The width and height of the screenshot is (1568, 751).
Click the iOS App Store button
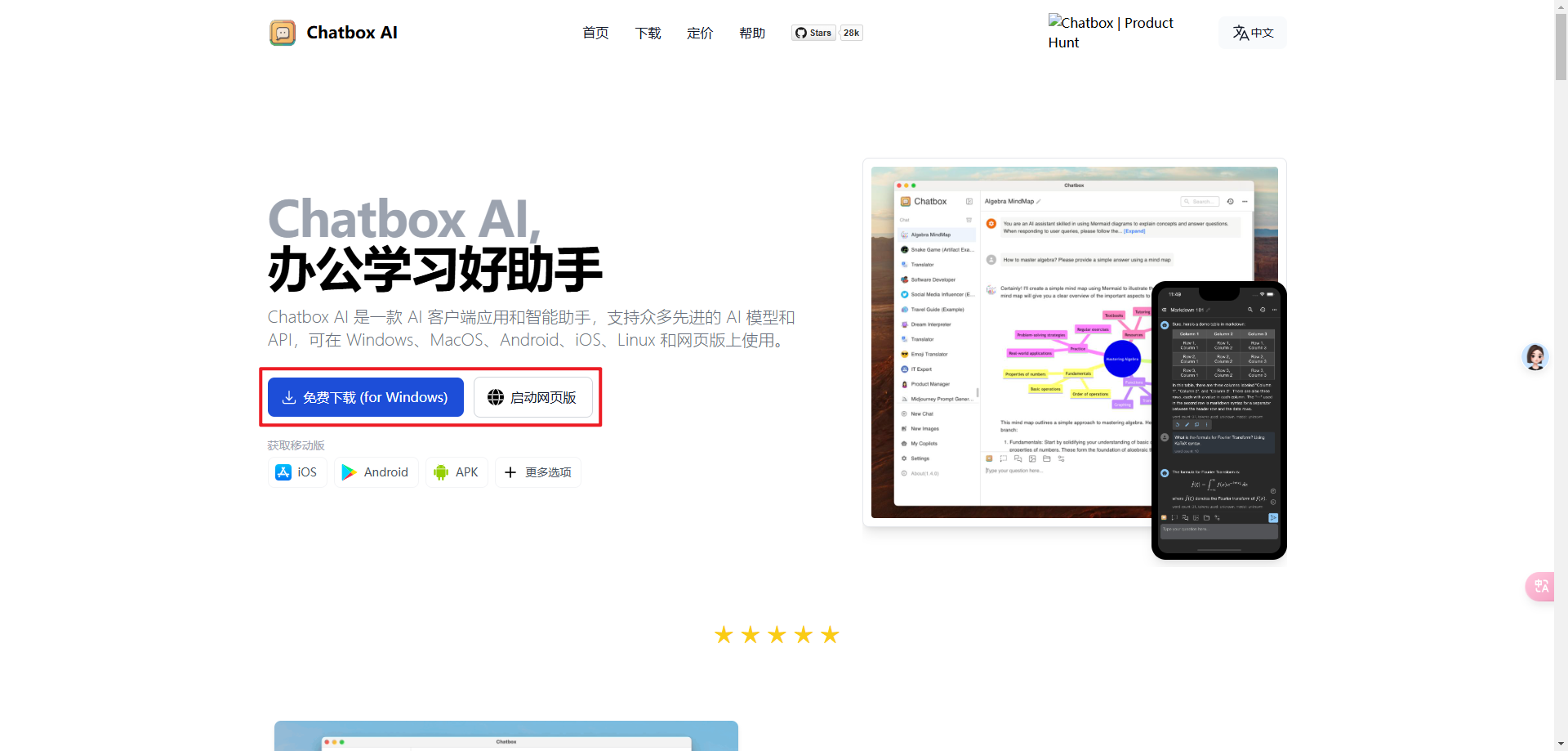(297, 472)
